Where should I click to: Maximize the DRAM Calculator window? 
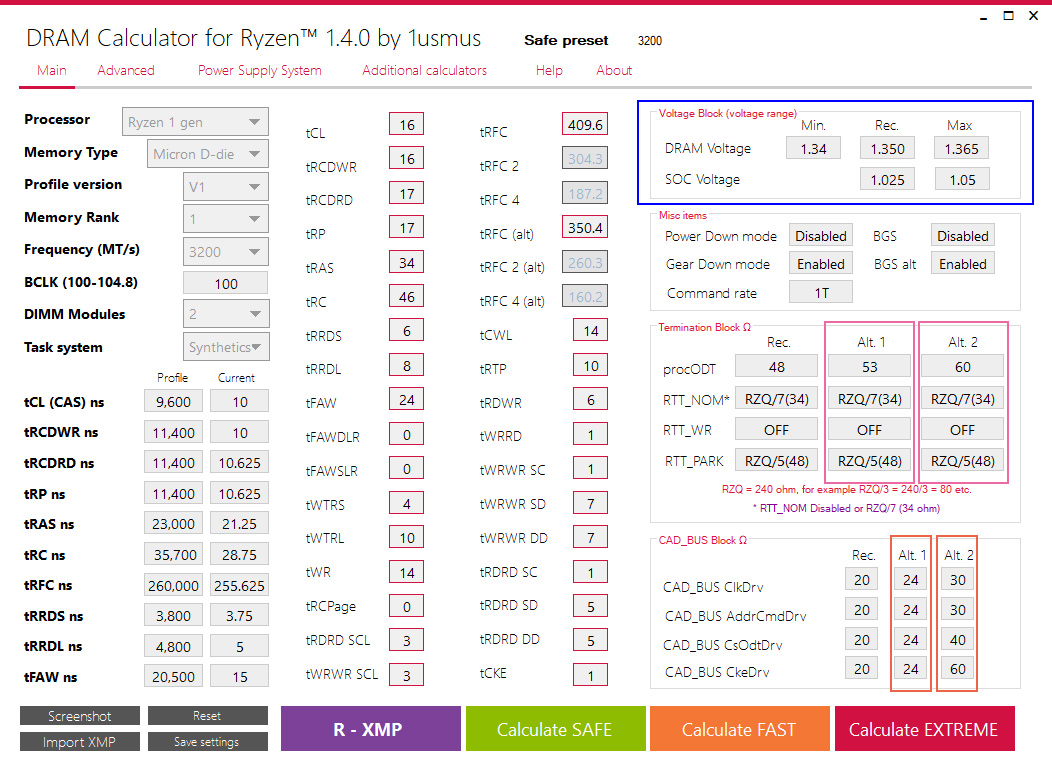click(x=1008, y=15)
